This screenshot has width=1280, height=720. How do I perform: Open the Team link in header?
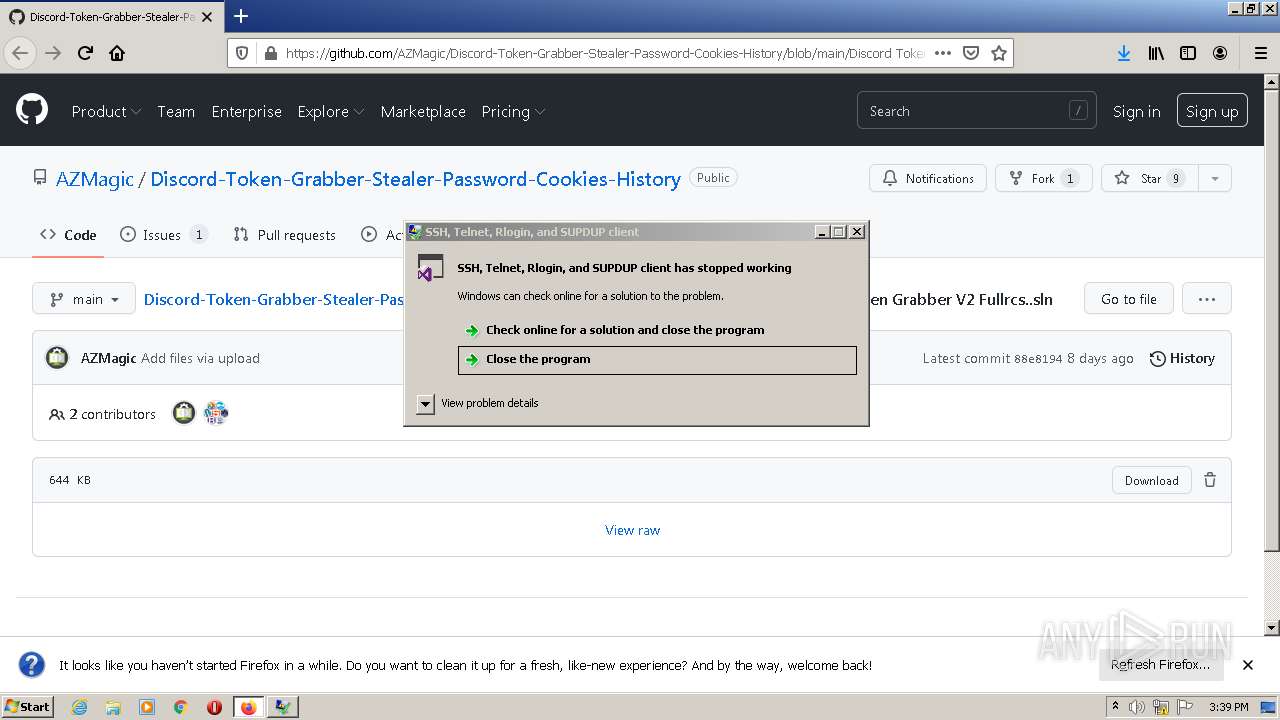[x=176, y=111]
